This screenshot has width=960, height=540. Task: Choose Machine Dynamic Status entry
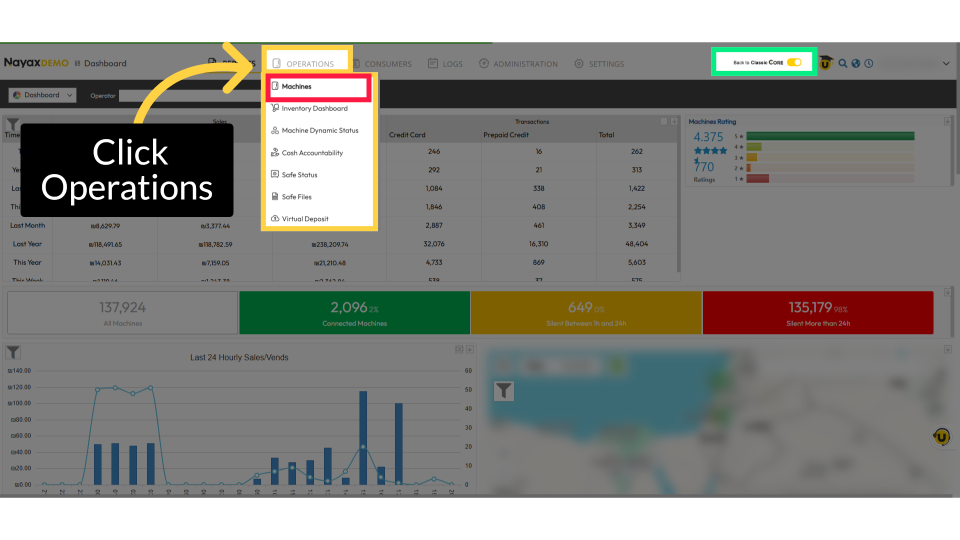click(x=318, y=130)
